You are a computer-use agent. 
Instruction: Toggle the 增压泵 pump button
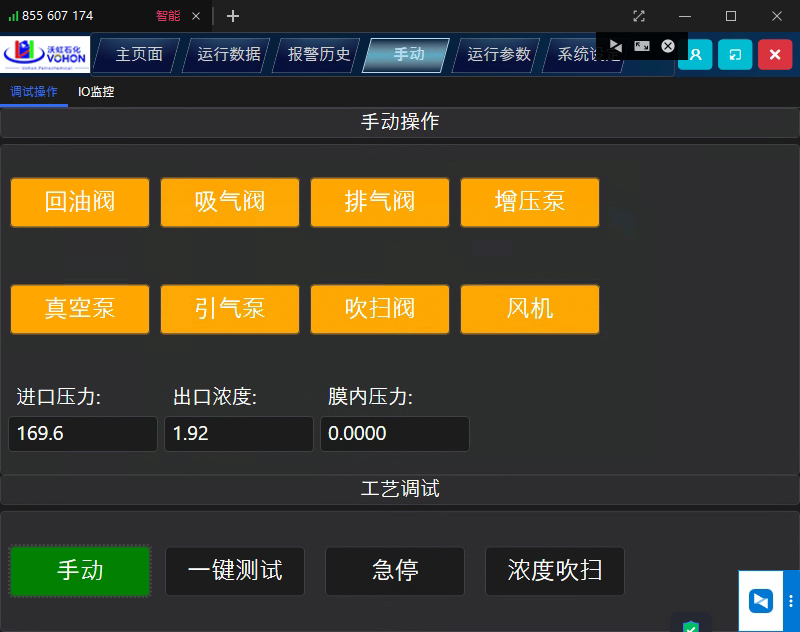click(x=530, y=202)
